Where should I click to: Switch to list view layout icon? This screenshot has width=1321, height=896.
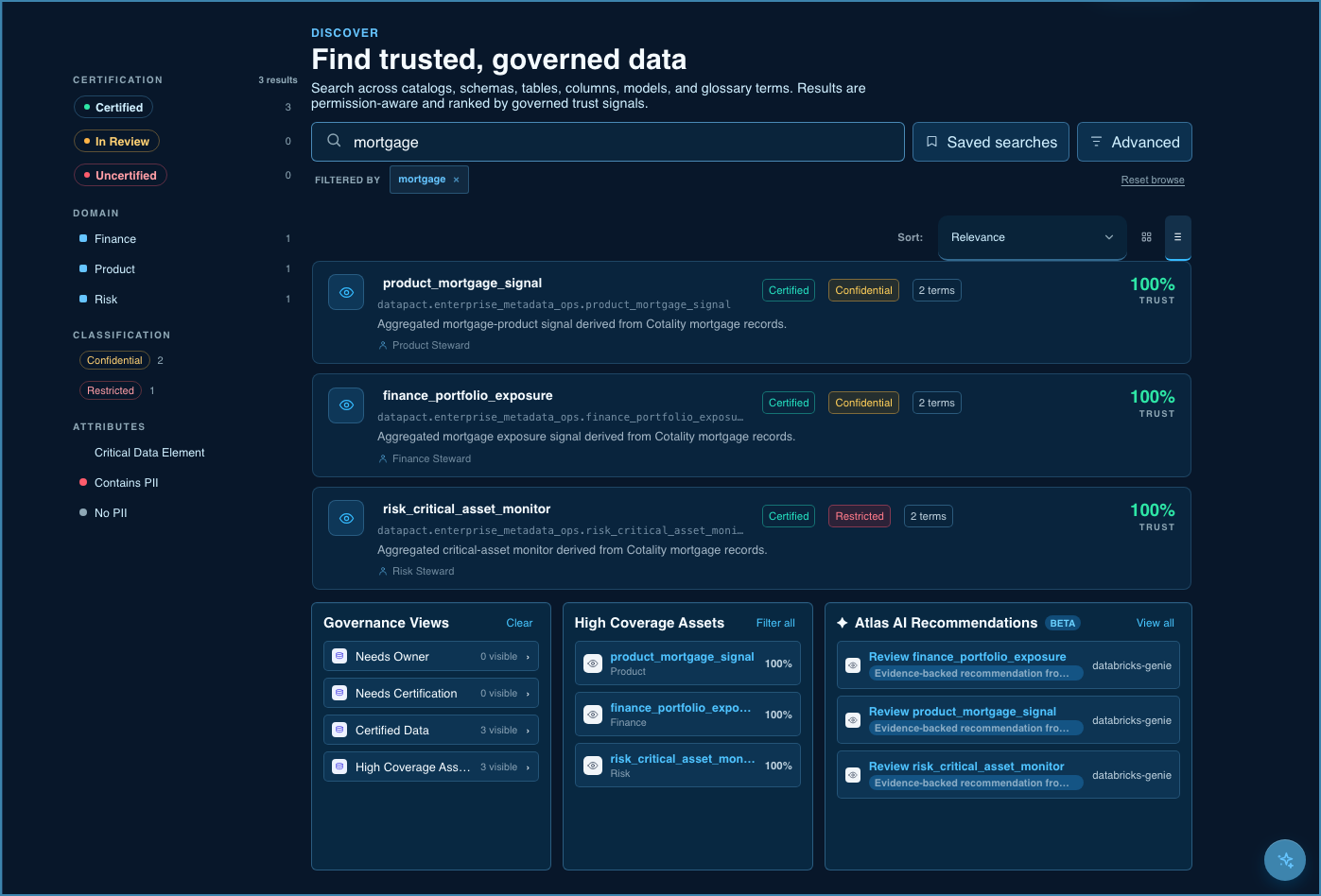pos(1177,237)
